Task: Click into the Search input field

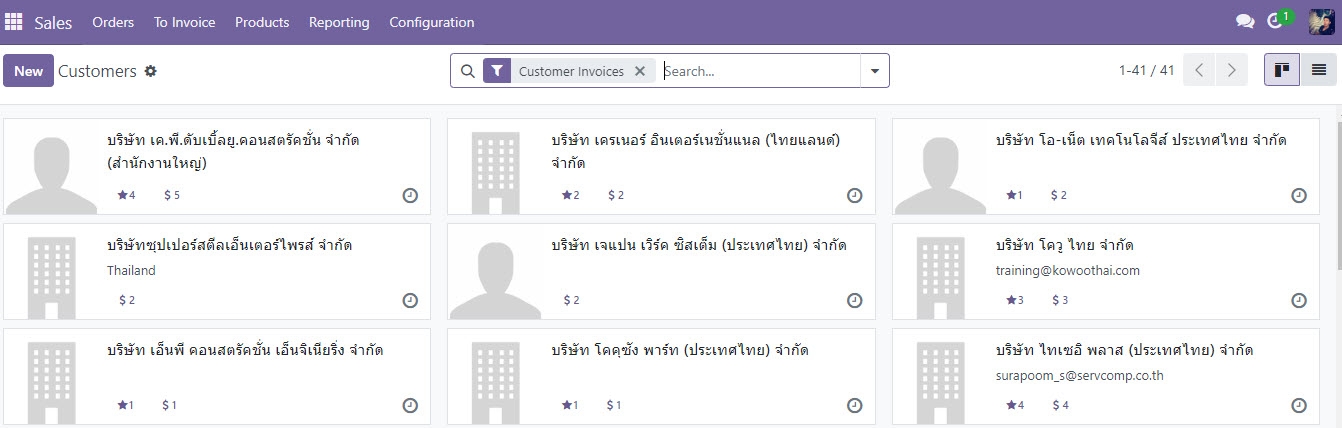Action: coord(758,71)
